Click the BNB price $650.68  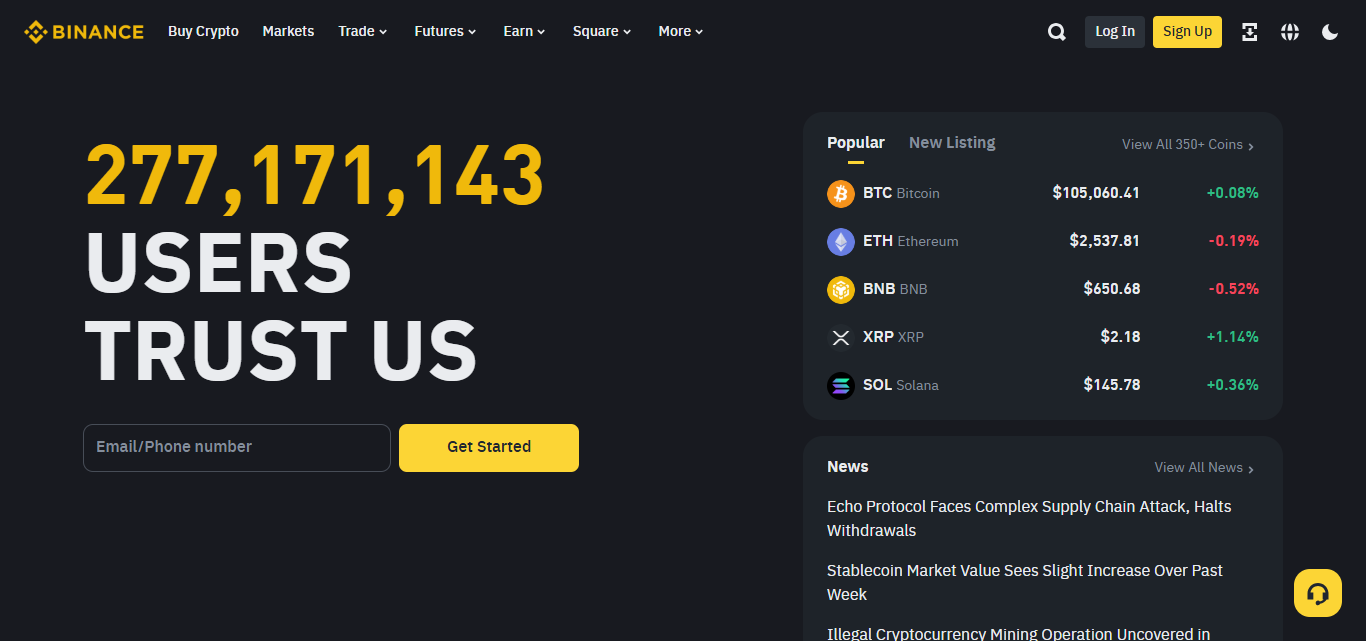pyautogui.click(x=1112, y=289)
